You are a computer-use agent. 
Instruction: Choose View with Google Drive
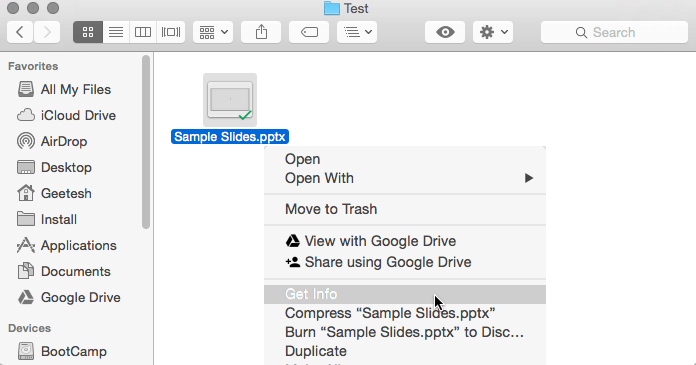(405, 241)
